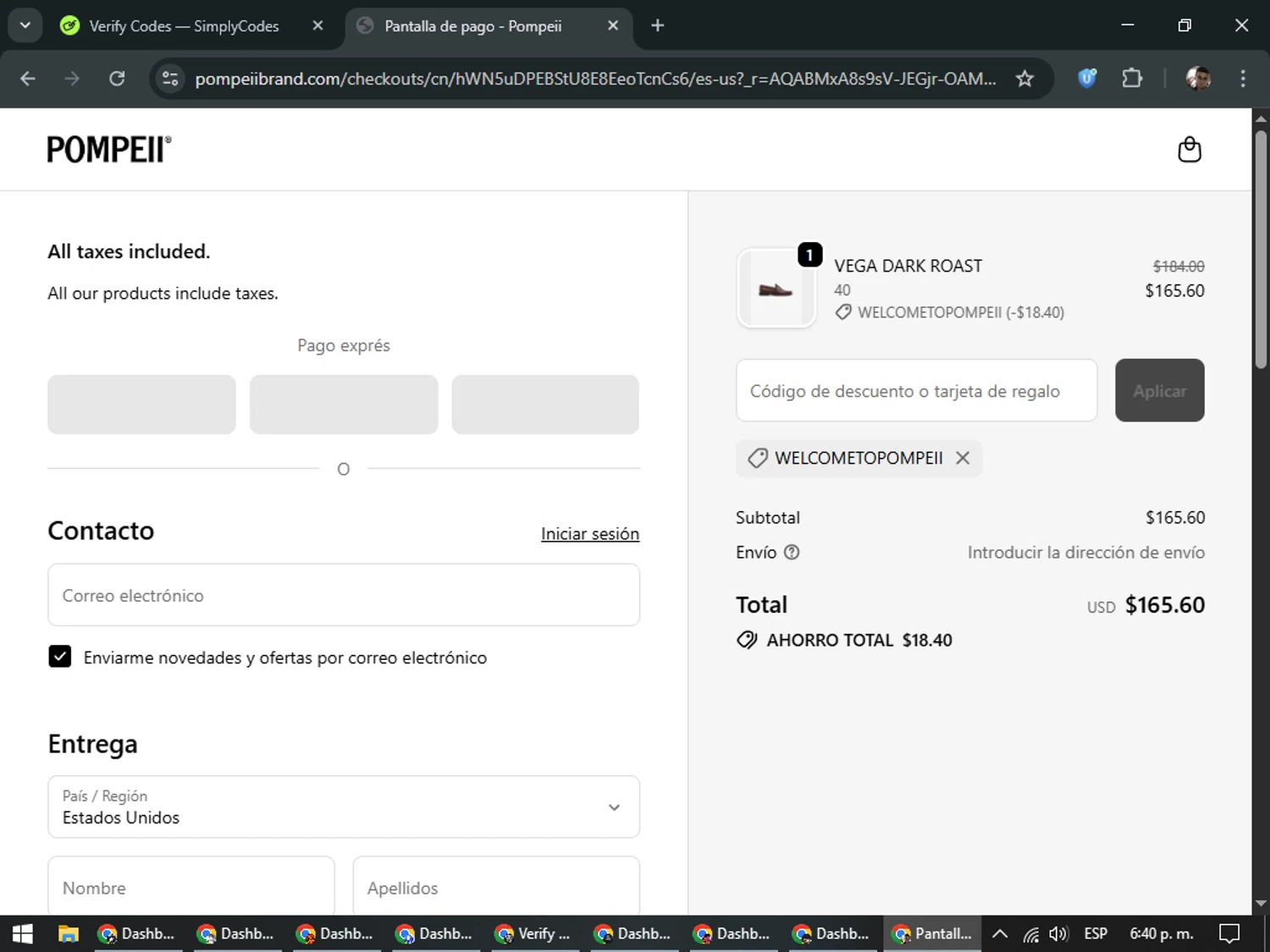Open File Explorer from the taskbar
The width and height of the screenshot is (1270, 952).
[68, 933]
